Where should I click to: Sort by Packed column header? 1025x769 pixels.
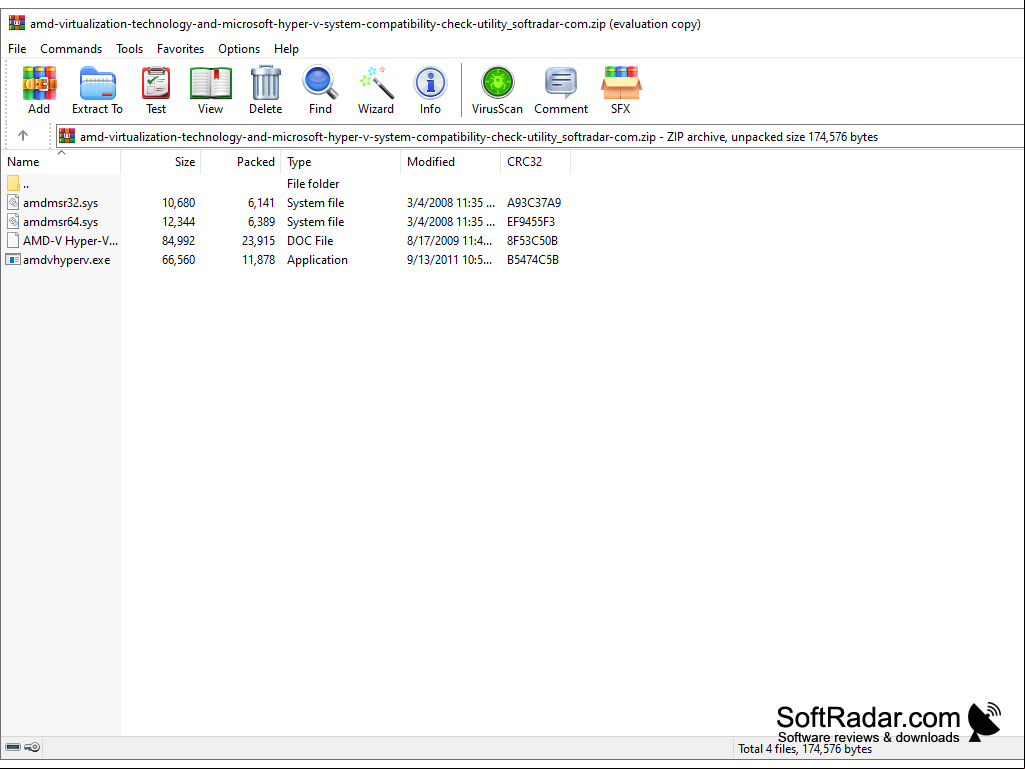coord(241,162)
